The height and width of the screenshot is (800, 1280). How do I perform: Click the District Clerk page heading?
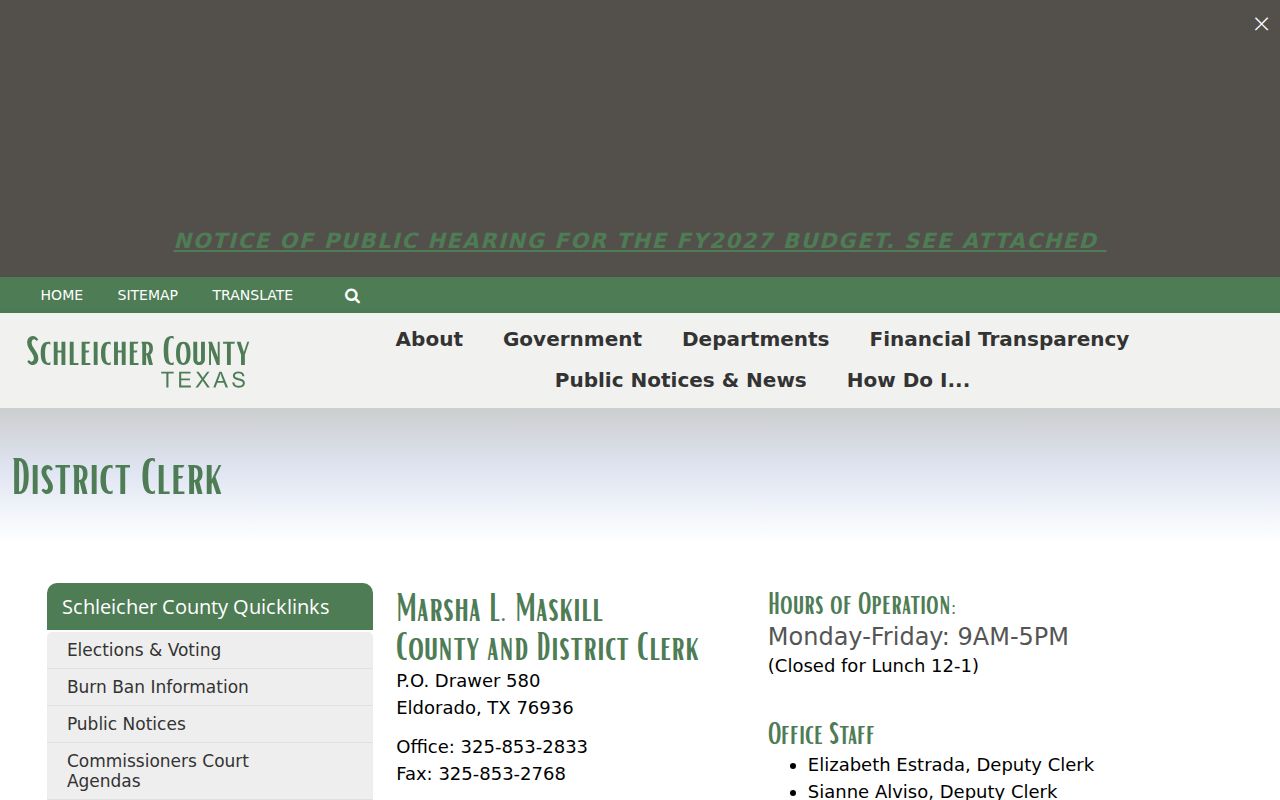pyautogui.click(x=117, y=478)
